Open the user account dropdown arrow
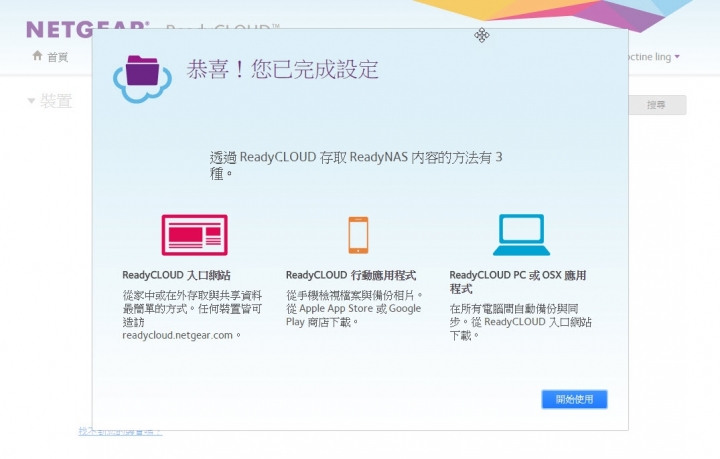 pyautogui.click(x=677, y=57)
